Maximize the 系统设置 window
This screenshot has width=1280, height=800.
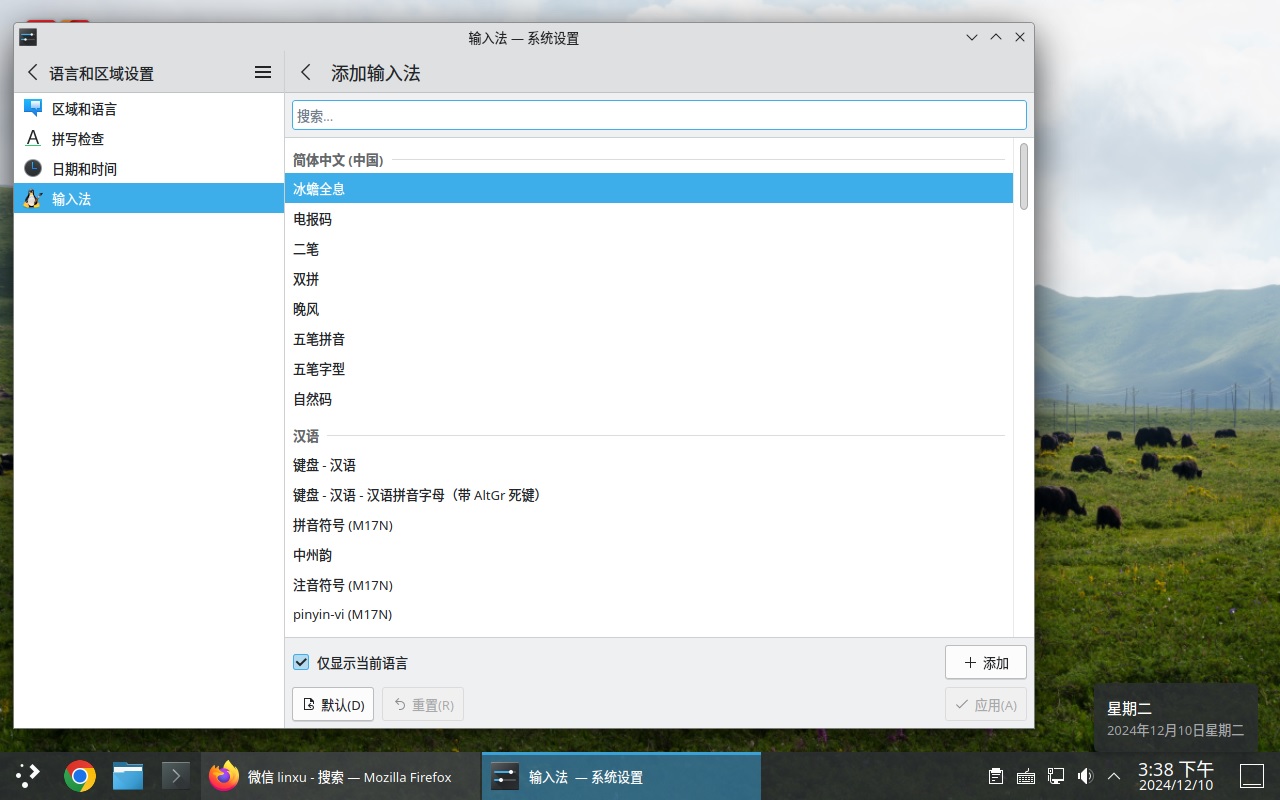(996, 37)
